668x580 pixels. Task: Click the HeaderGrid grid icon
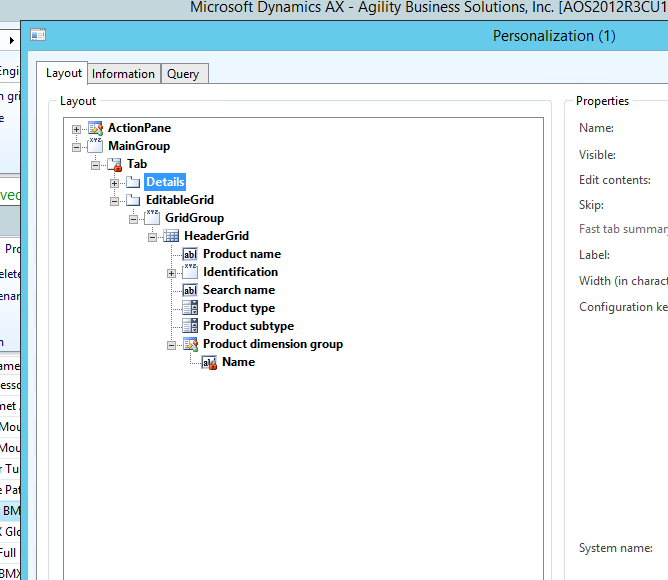pyautogui.click(x=171, y=236)
